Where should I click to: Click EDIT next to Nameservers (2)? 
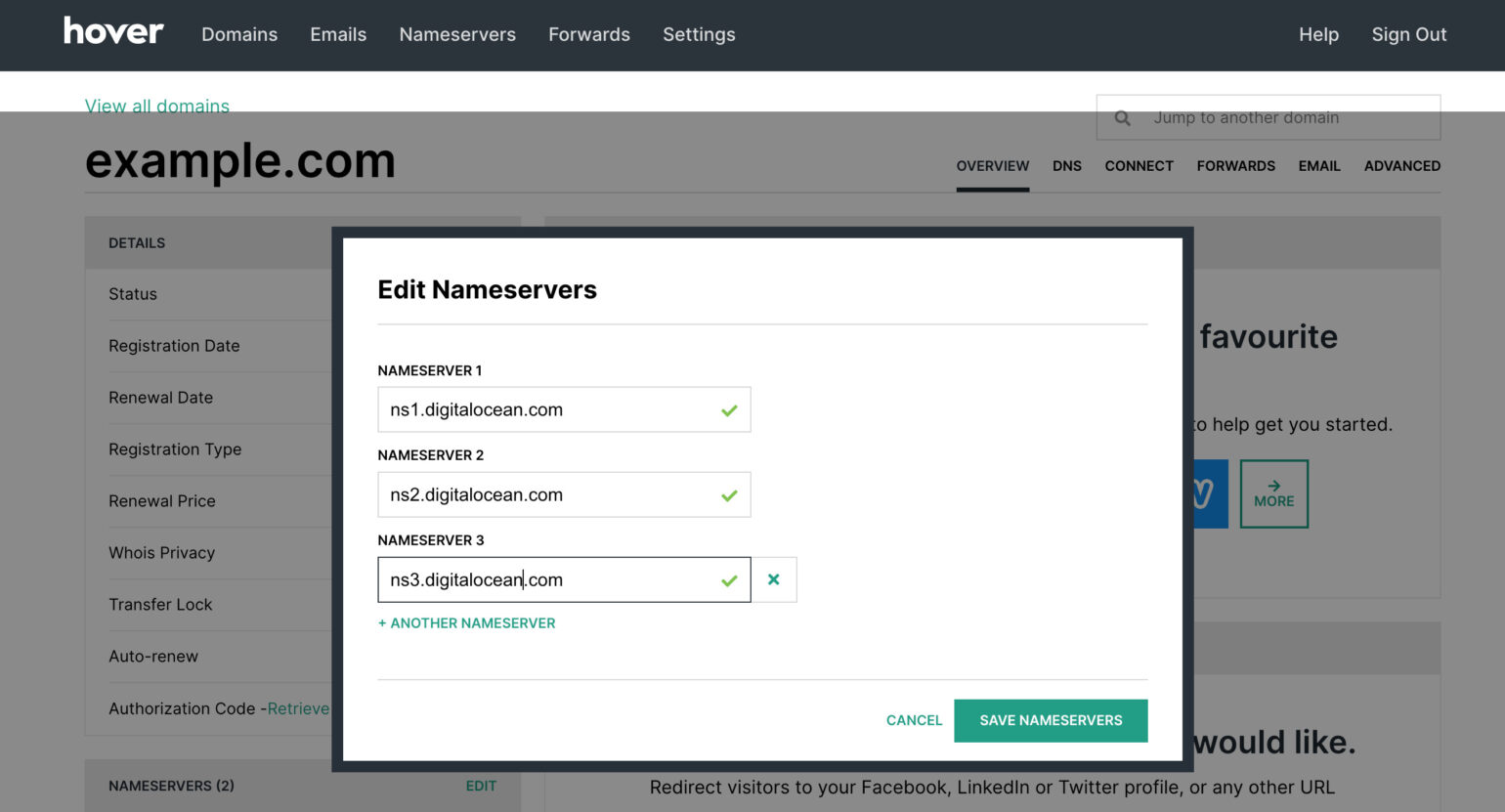481,786
